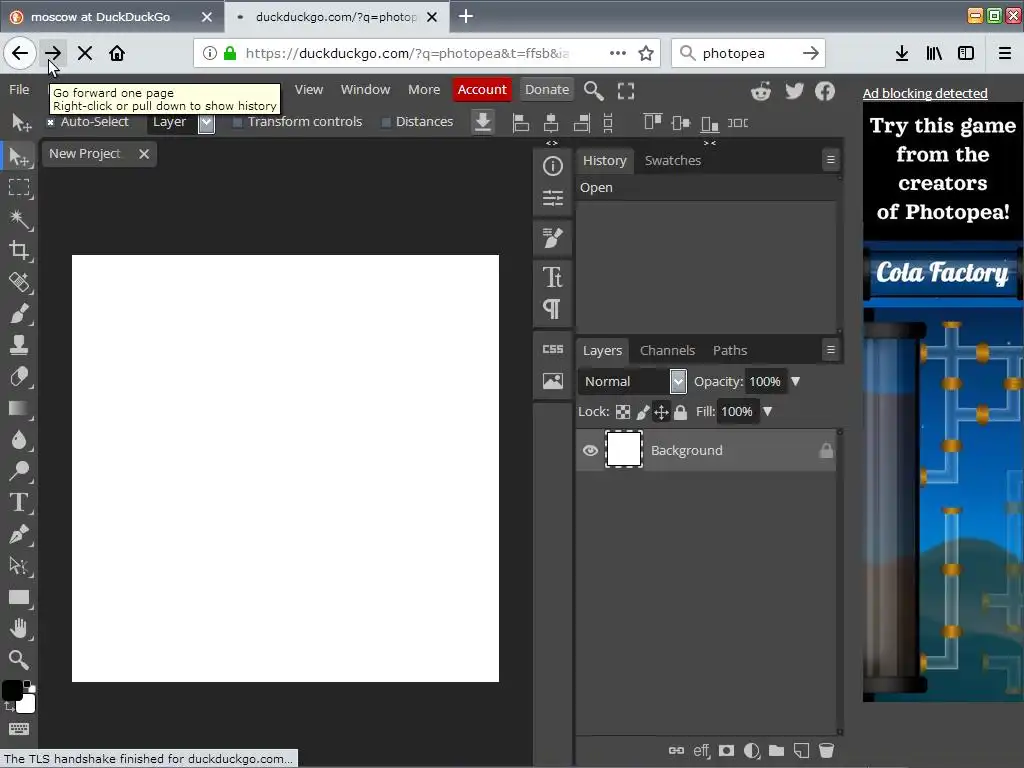Select the Blur droplet tool
1024x768 pixels.
click(x=19, y=440)
